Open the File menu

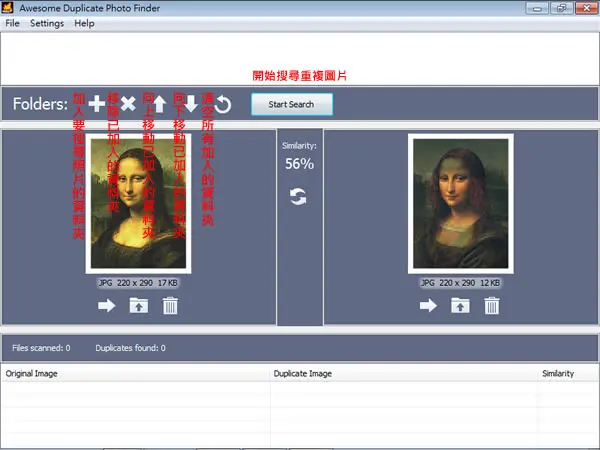point(12,23)
